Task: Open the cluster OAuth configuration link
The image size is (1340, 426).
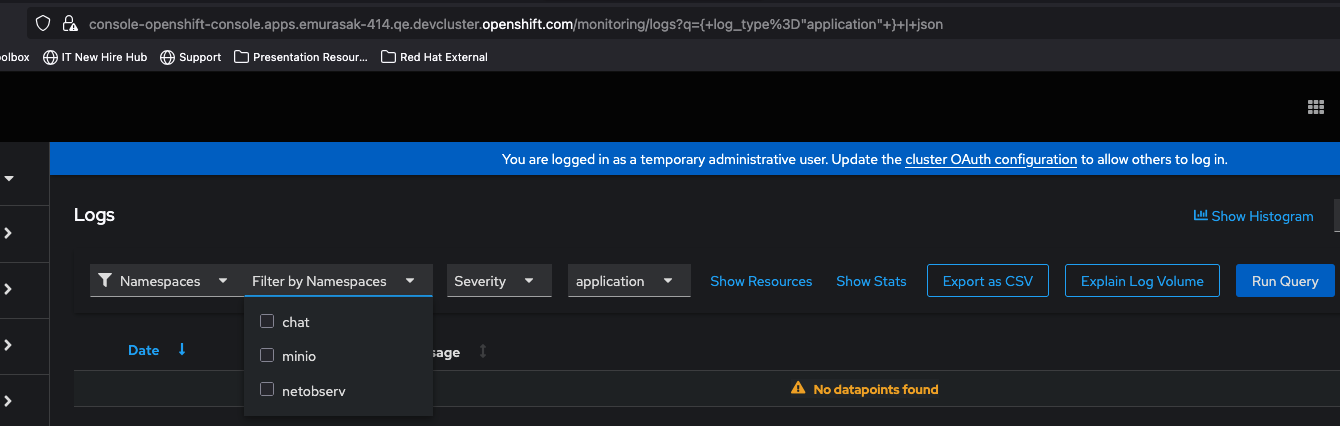Action: tap(991, 159)
